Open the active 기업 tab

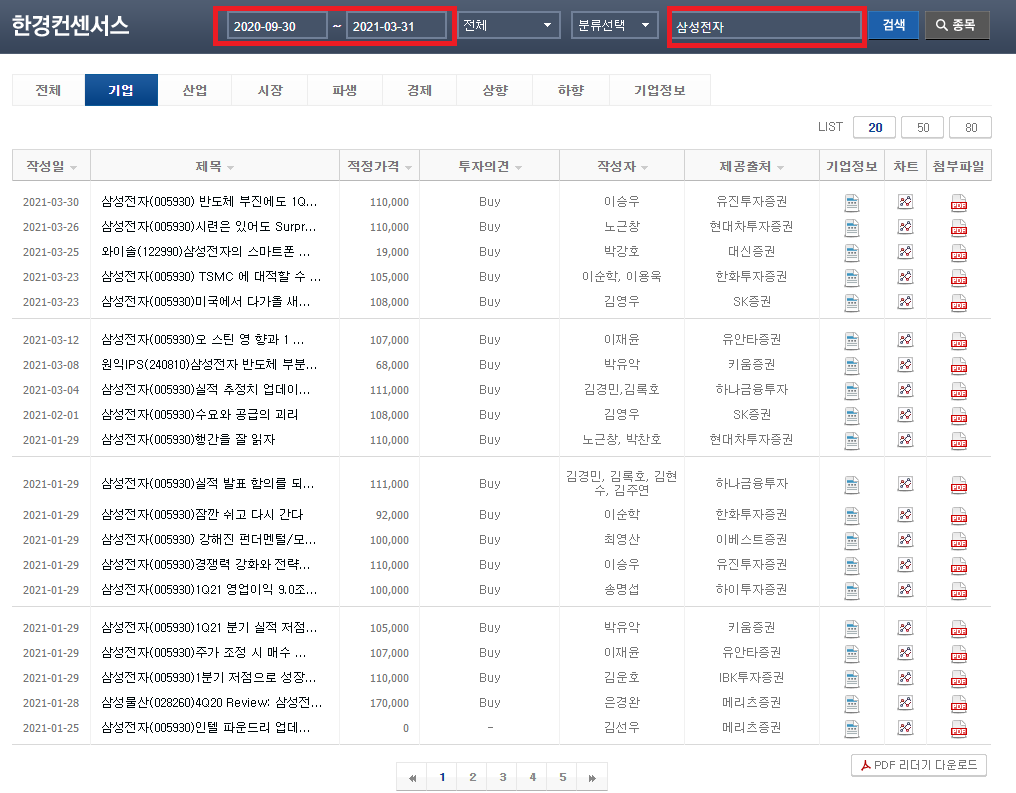coord(121,90)
